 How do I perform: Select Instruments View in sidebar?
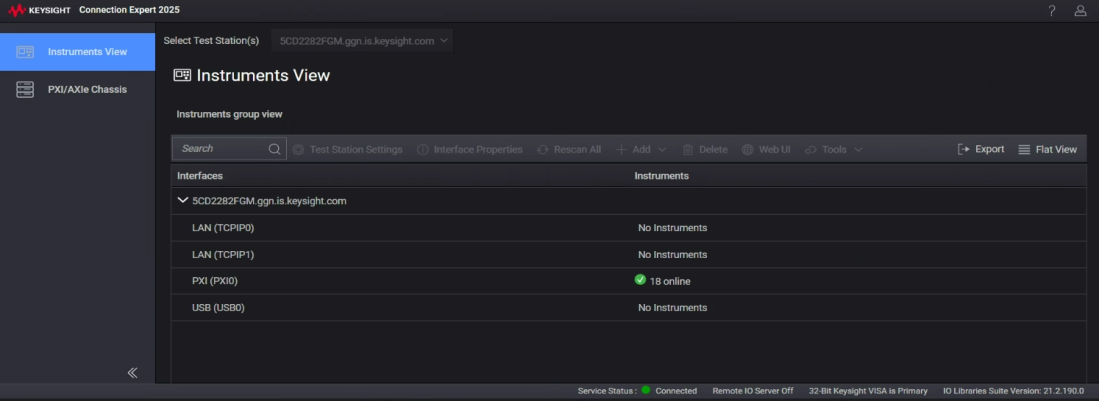[x=77, y=51]
